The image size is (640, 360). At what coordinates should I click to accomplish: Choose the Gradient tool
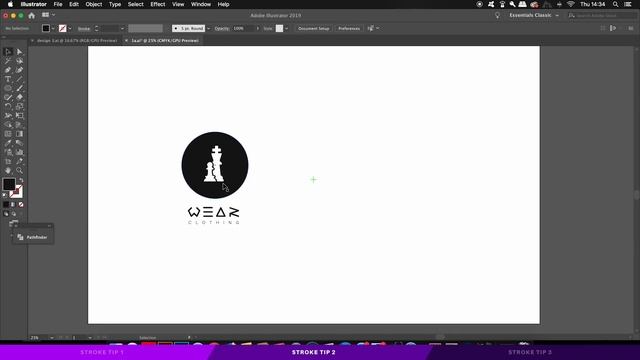tap(19, 134)
